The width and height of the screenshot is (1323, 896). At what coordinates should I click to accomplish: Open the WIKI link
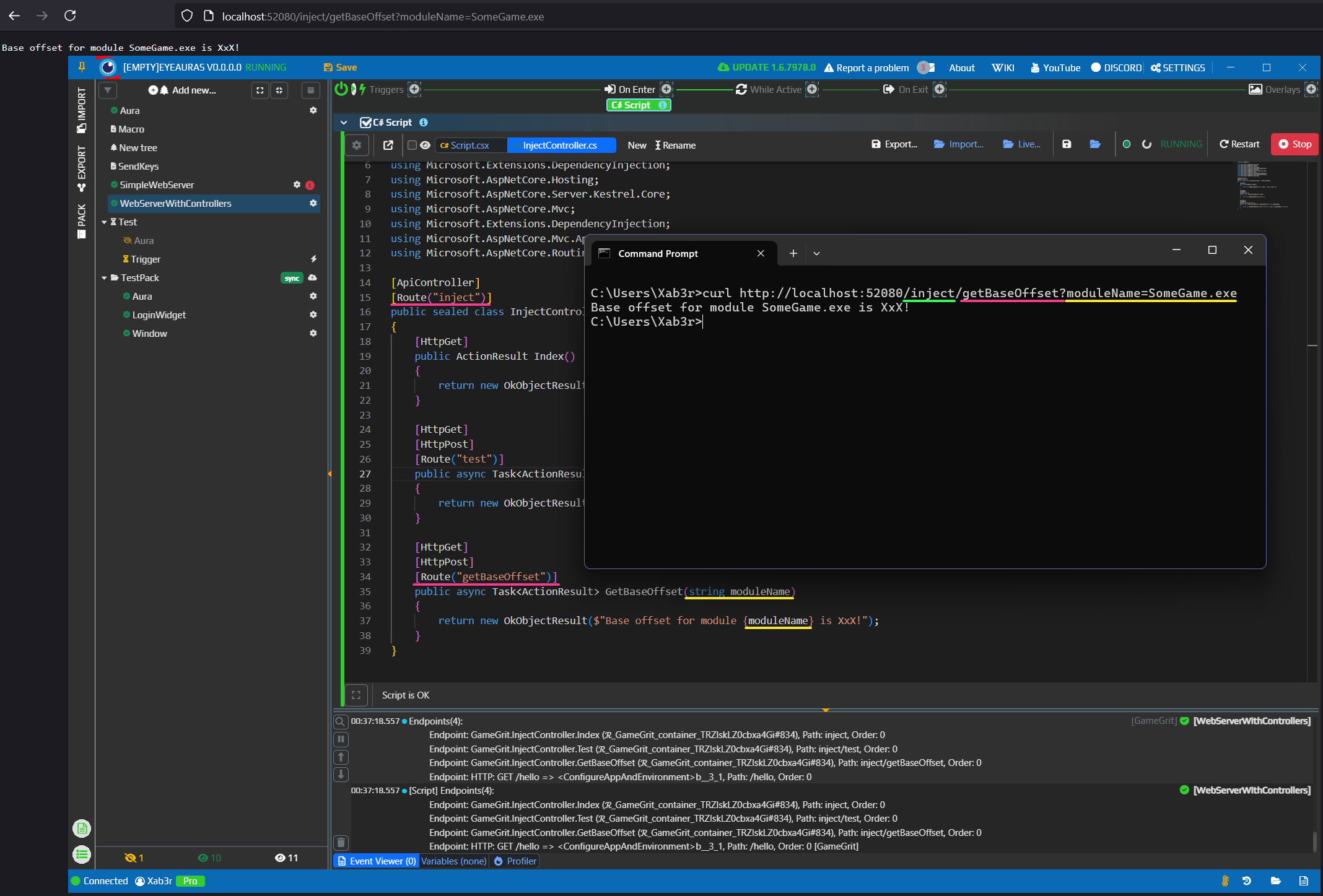pos(1003,67)
